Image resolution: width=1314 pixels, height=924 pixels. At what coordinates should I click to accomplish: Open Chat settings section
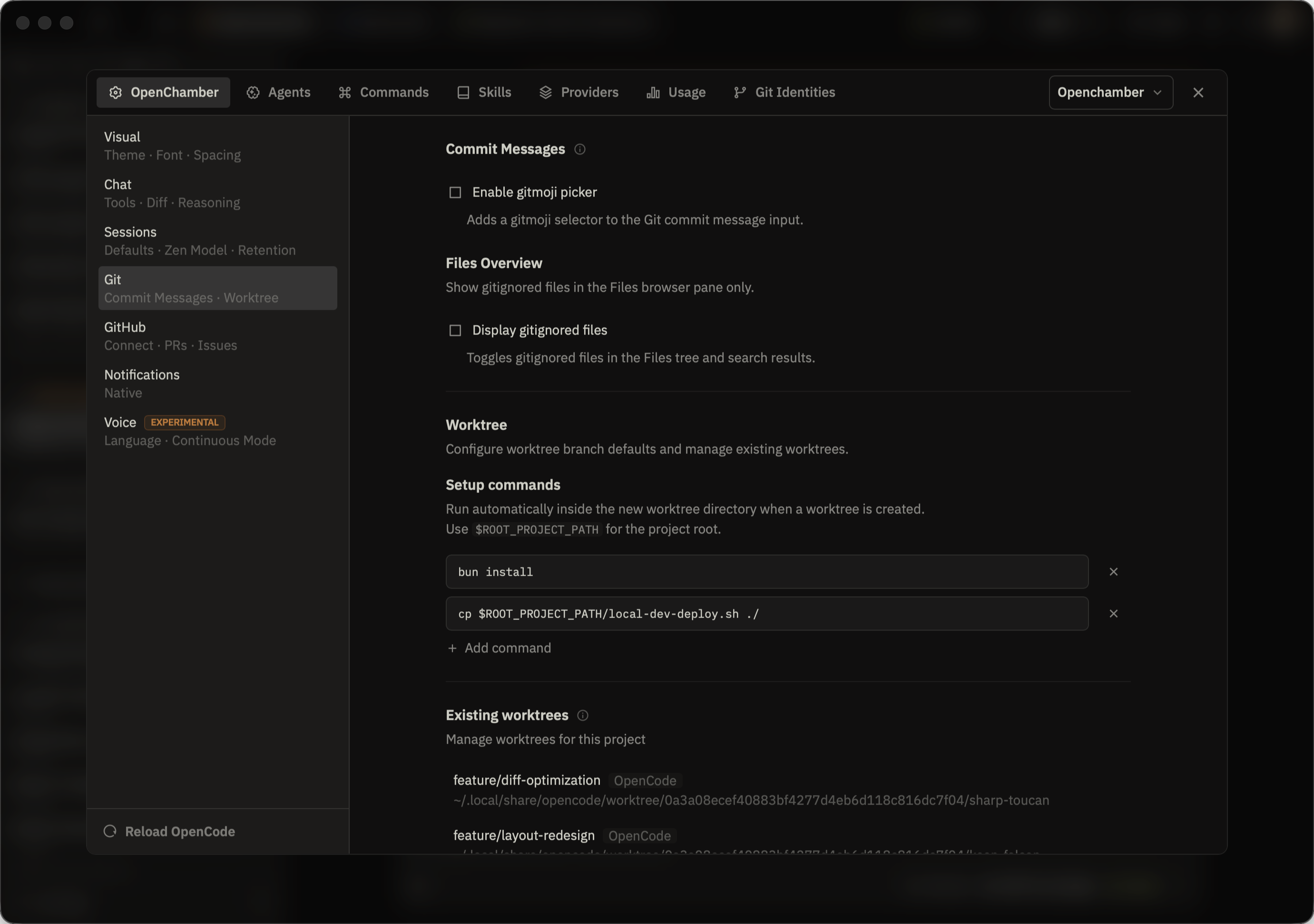[x=217, y=194]
